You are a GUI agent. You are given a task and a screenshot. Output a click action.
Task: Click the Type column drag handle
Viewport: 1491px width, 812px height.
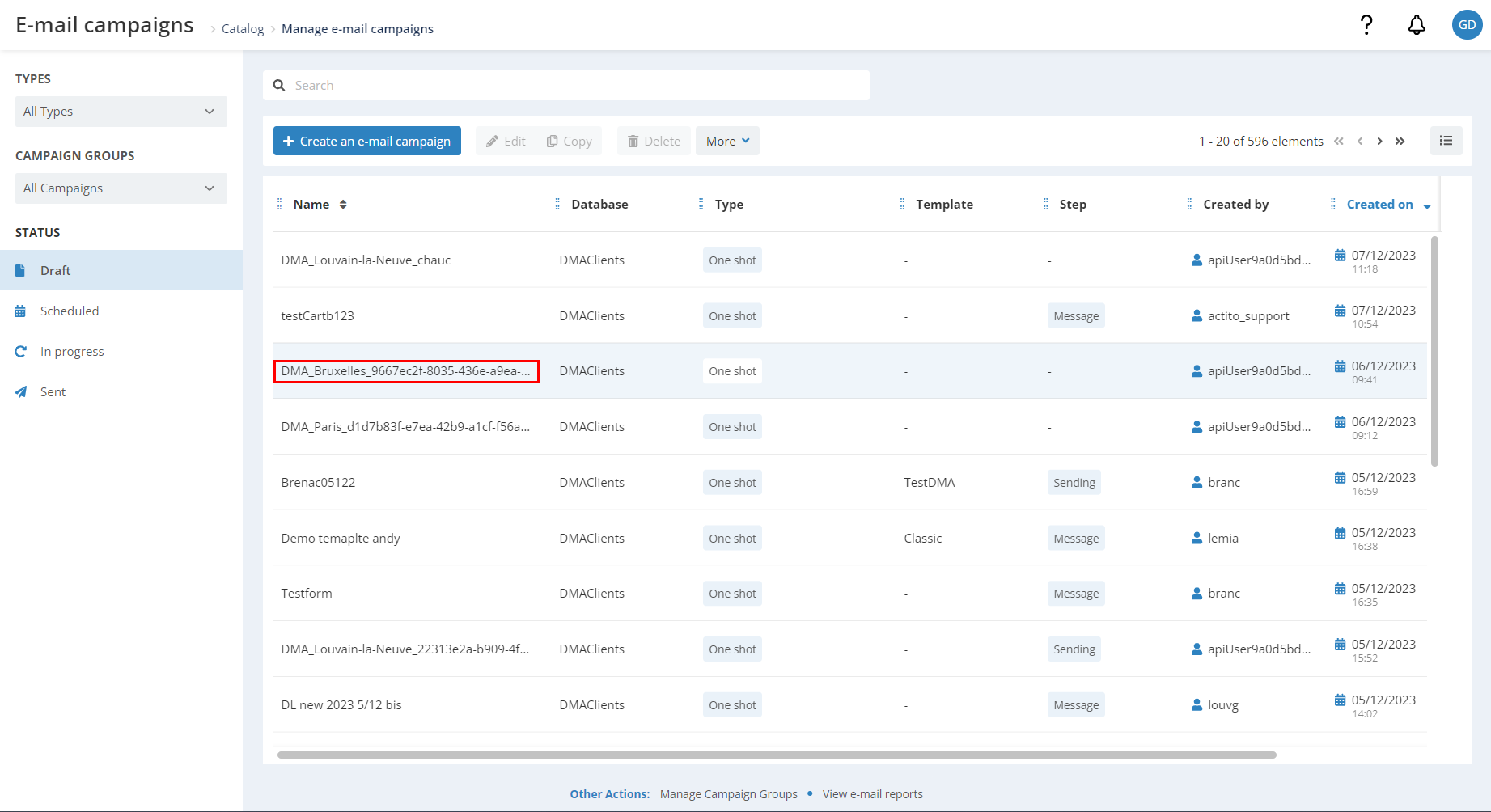click(701, 205)
